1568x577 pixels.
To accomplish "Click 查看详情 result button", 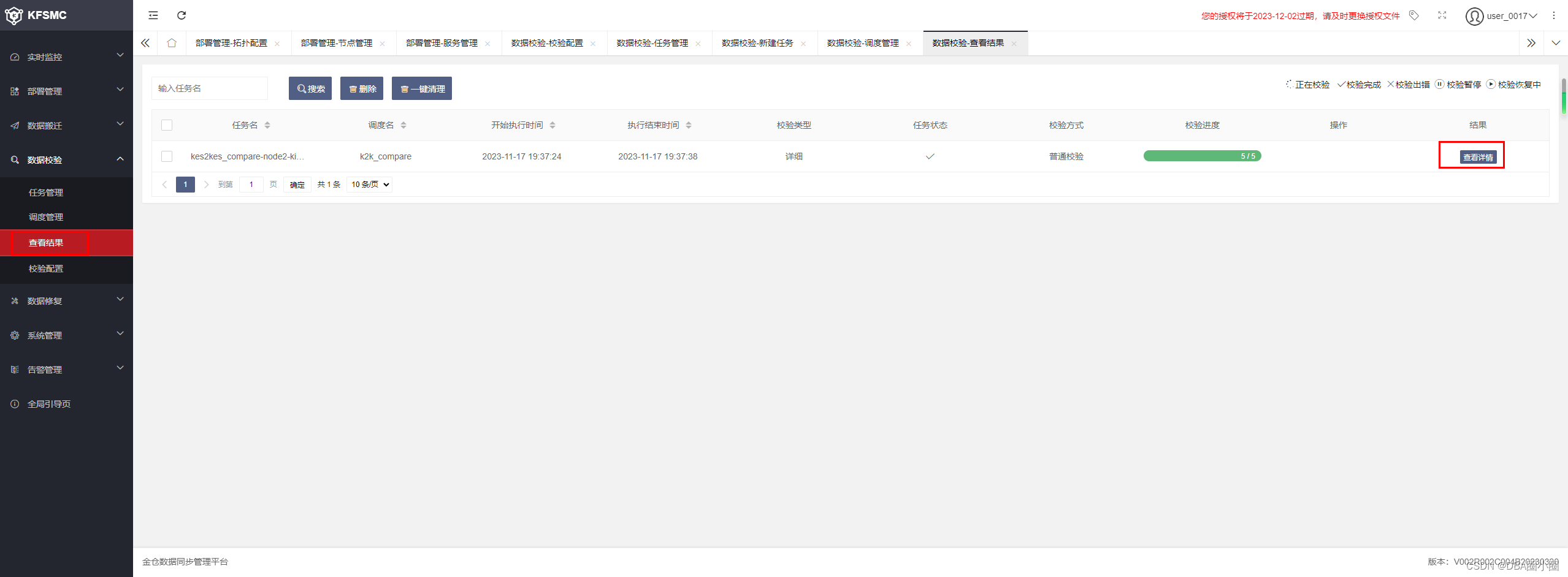I will [1478, 157].
